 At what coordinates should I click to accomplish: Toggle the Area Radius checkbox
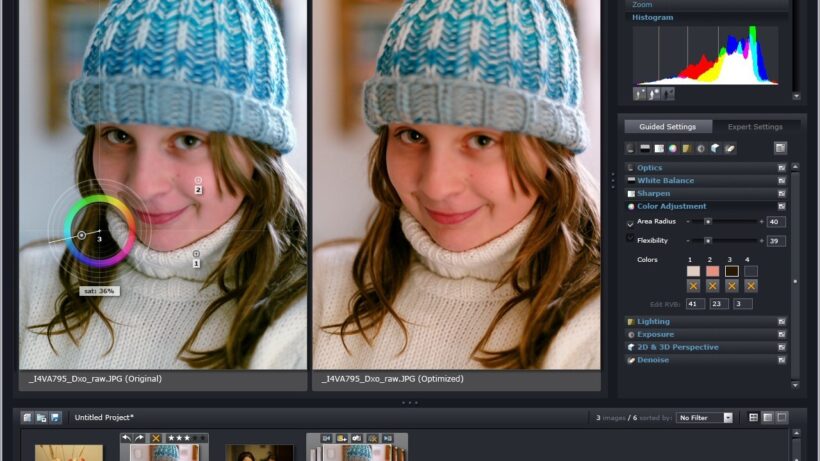coord(630,223)
